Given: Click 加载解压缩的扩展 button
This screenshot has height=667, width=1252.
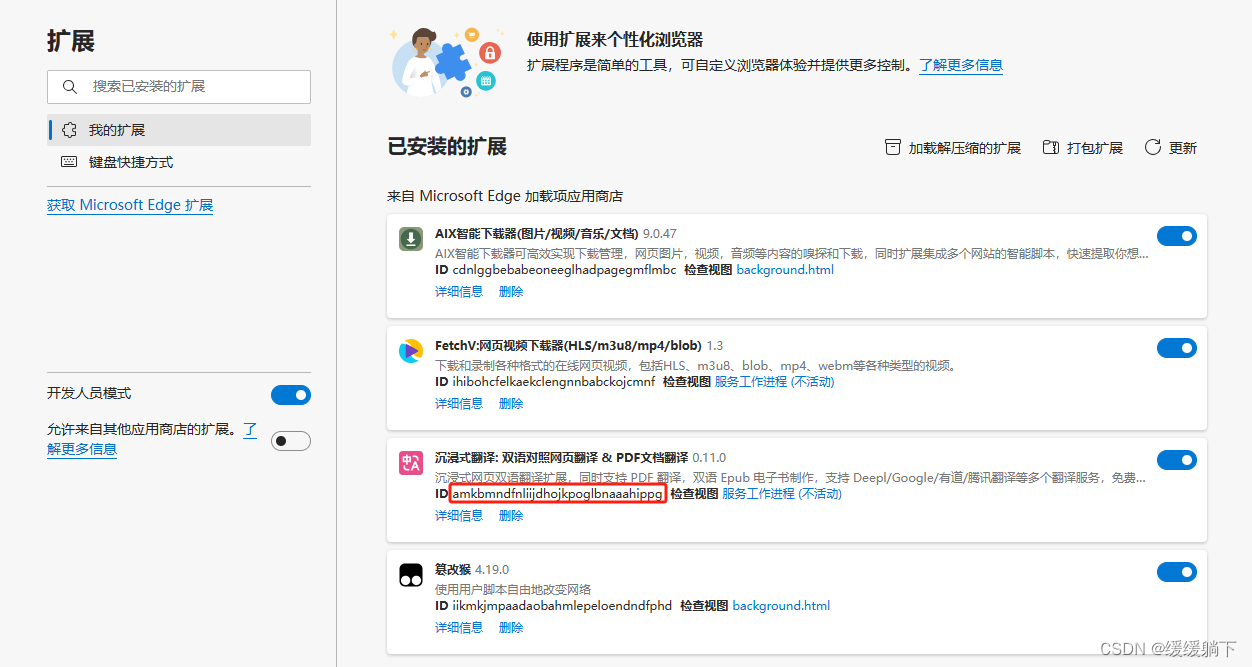Looking at the screenshot, I should tap(953, 148).
